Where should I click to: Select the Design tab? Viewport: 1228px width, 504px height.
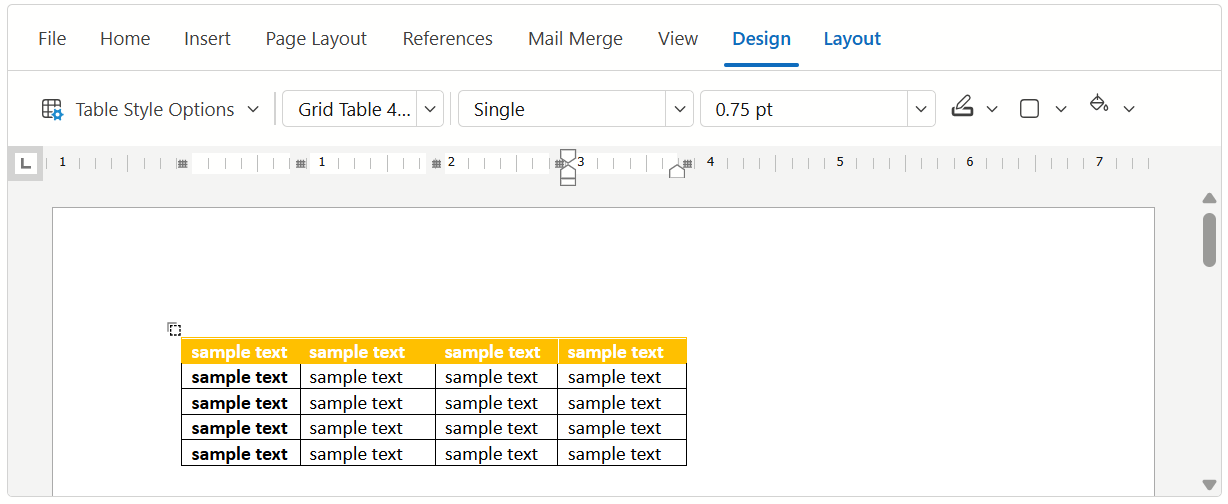761,39
